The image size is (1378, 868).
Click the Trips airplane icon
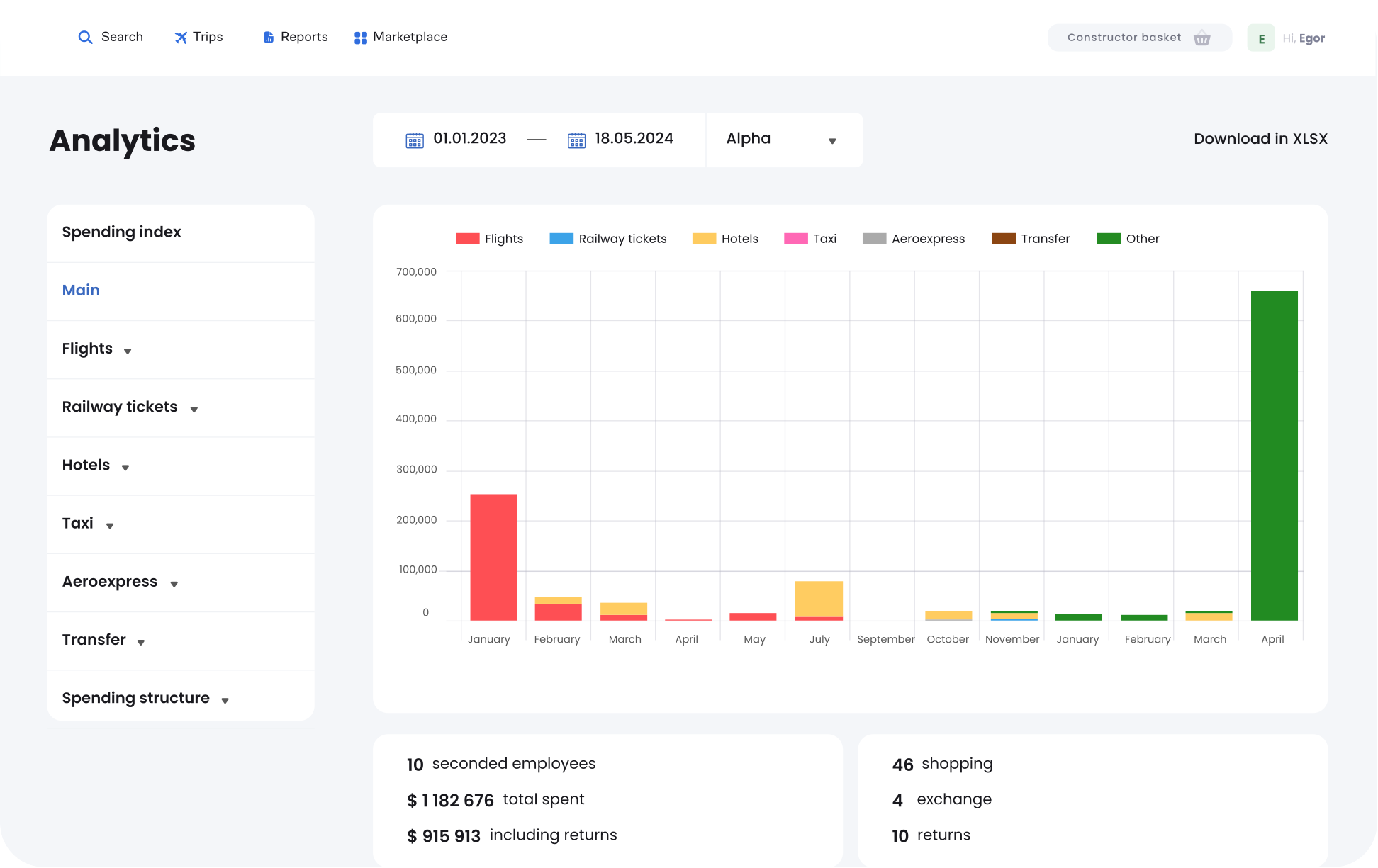click(x=181, y=38)
